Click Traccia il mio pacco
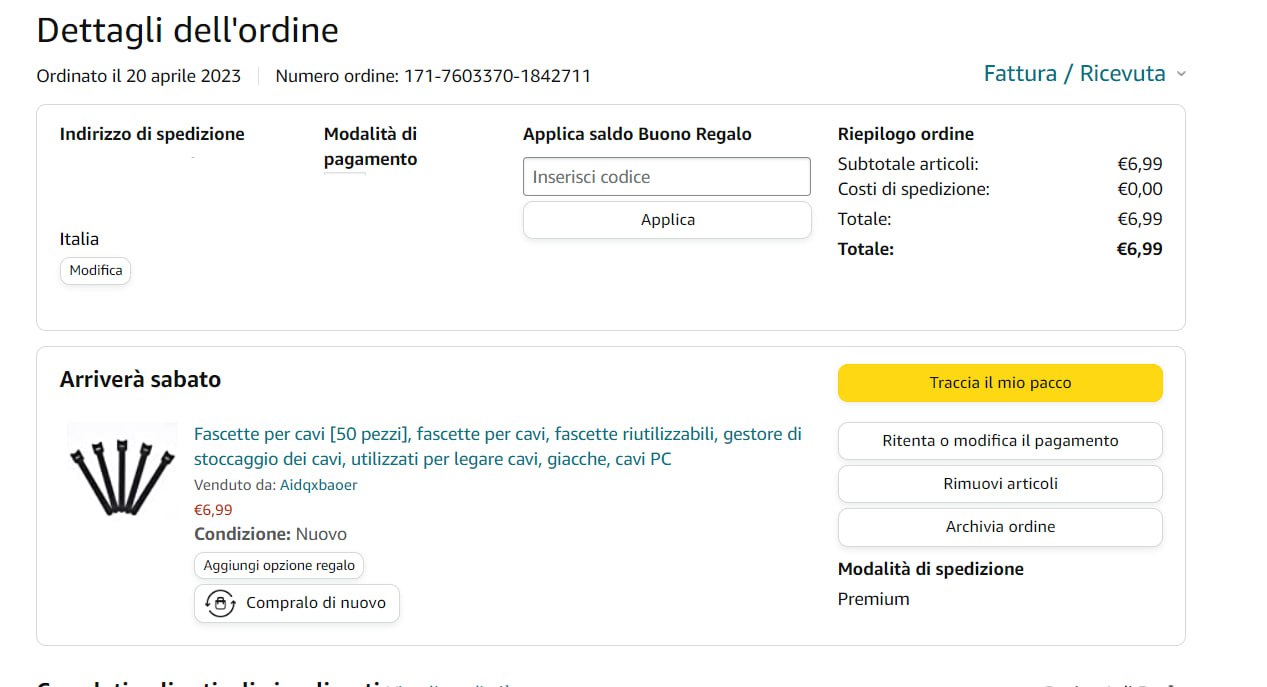The image size is (1267, 687). click(1000, 383)
